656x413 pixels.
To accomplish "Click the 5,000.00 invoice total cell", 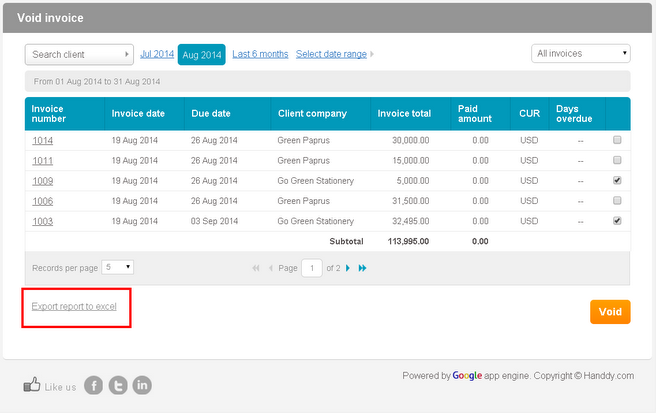I will coord(413,181).
